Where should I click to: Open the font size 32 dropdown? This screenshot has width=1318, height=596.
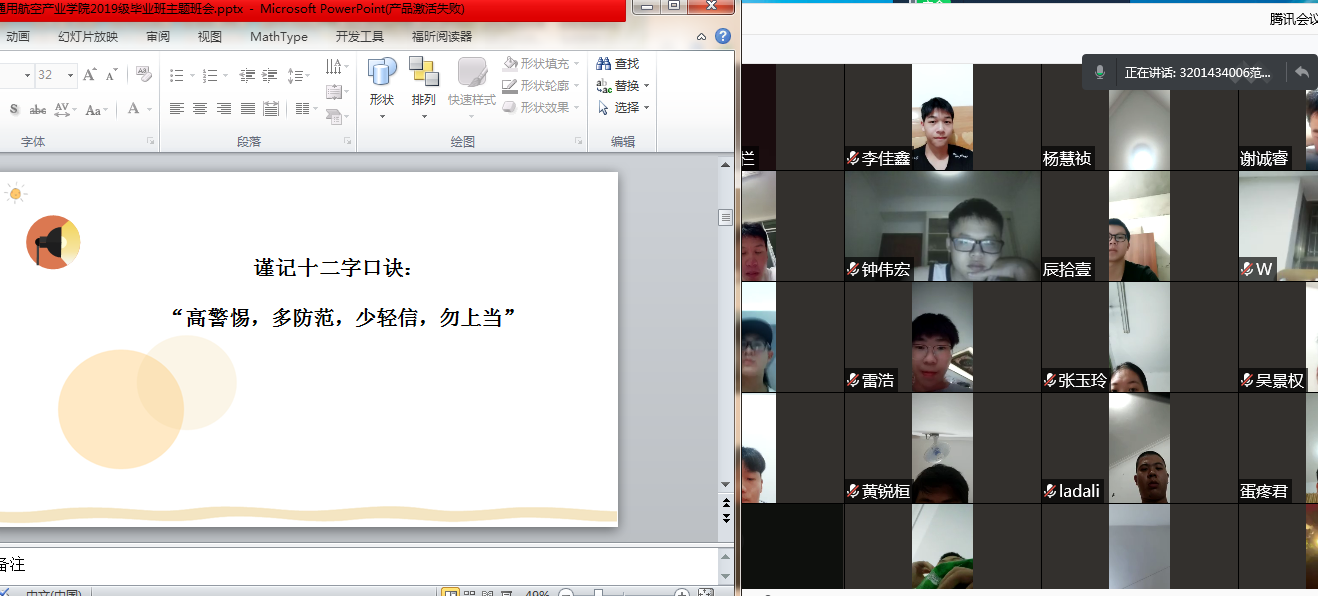coord(70,75)
